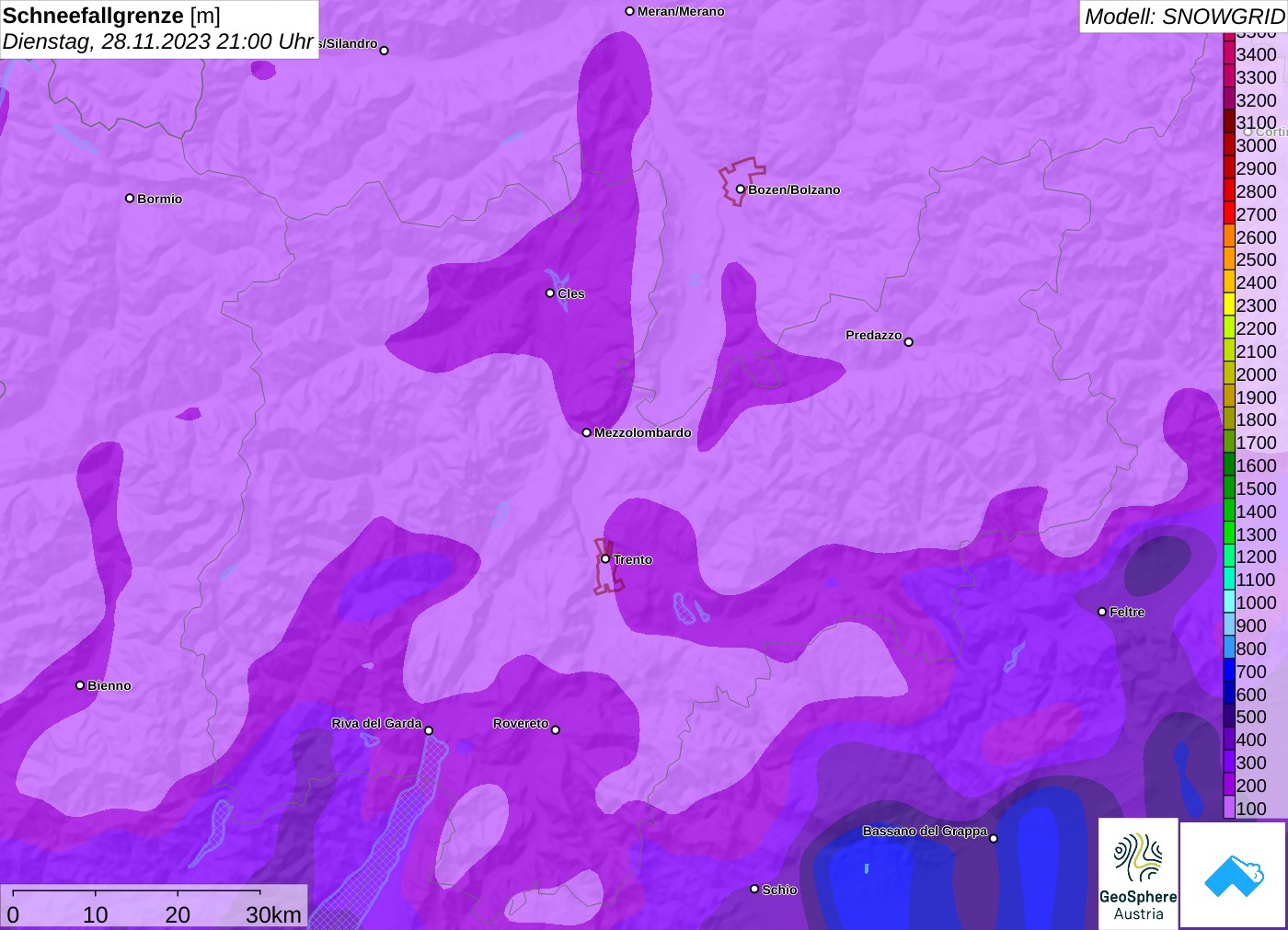Select the Feltre location marker
1288x930 pixels.
click(1102, 612)
